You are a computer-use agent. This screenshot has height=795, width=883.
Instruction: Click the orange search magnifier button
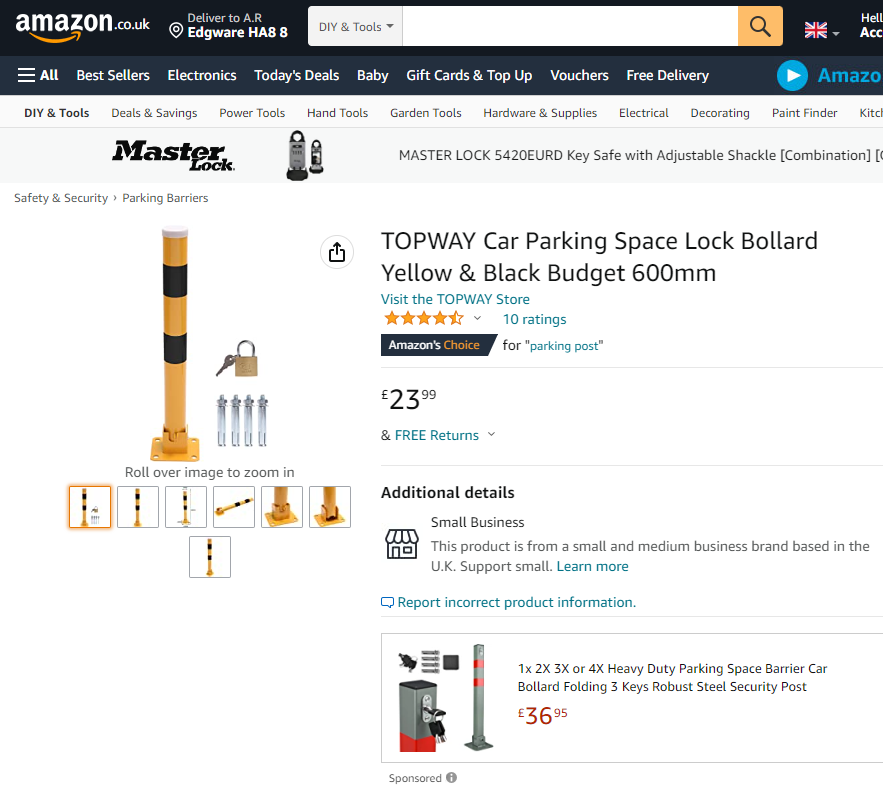click(760, 26)
